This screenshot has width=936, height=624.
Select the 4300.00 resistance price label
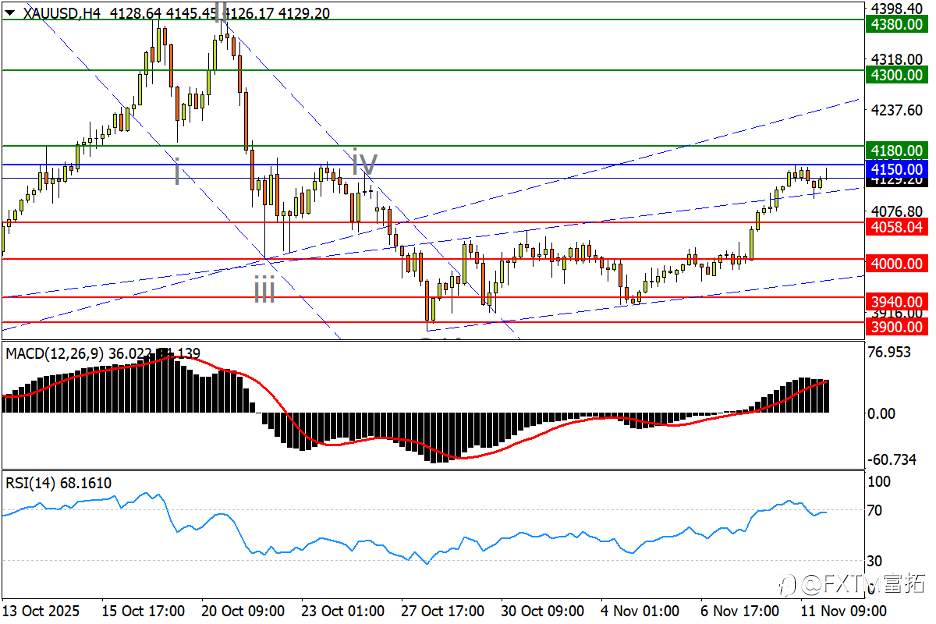pos(897,75)
